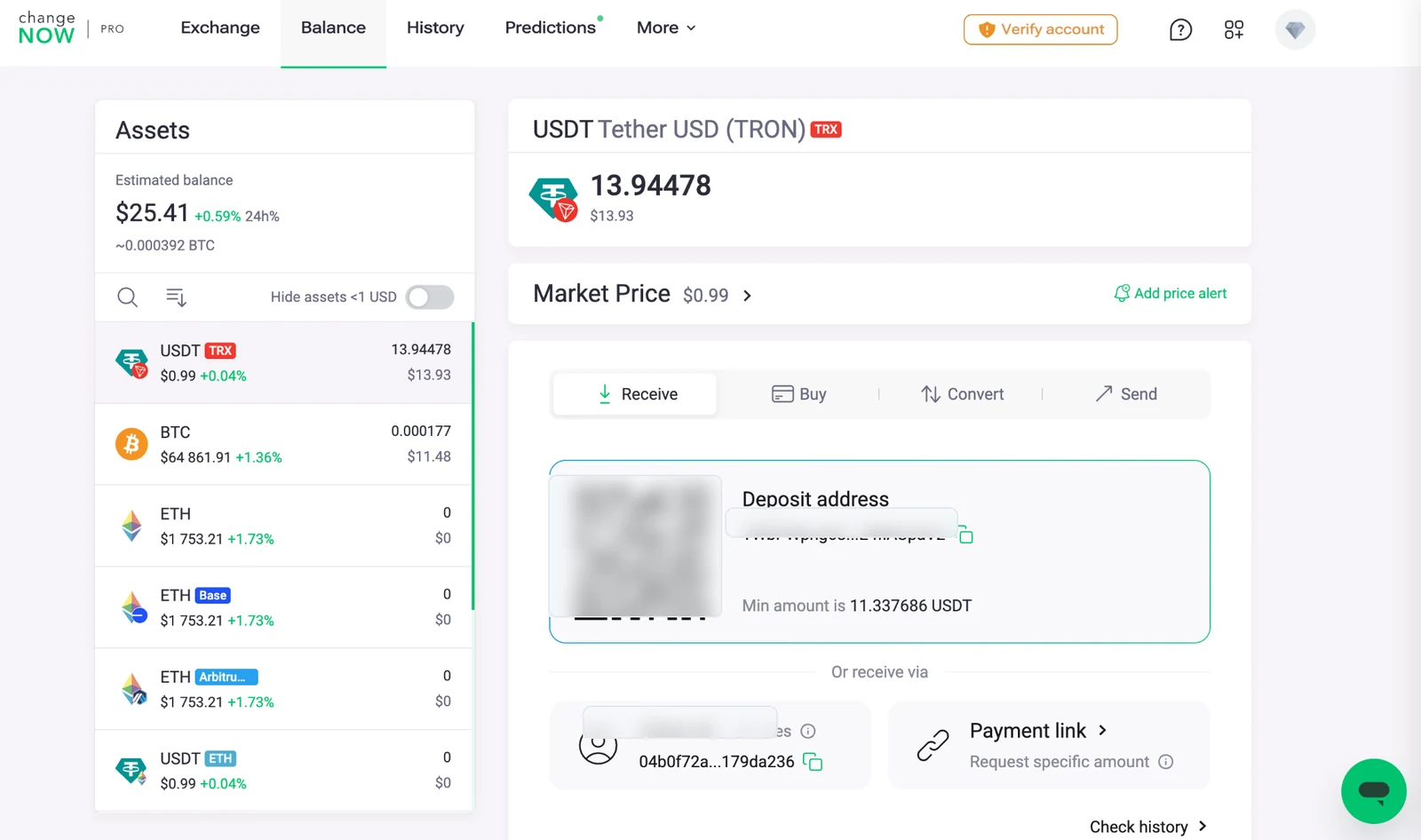Select the BTC asset row
This screenshot has width=1421, height=840.
tap(284, 444)
